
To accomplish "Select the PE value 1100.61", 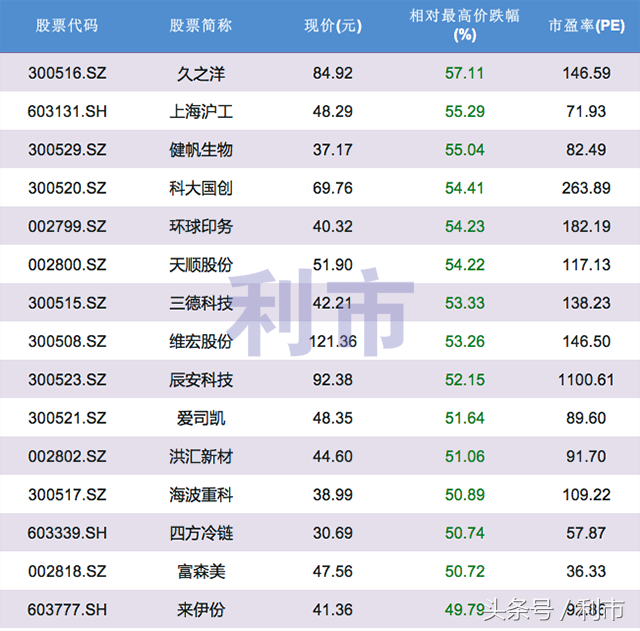I will [586, 380].
